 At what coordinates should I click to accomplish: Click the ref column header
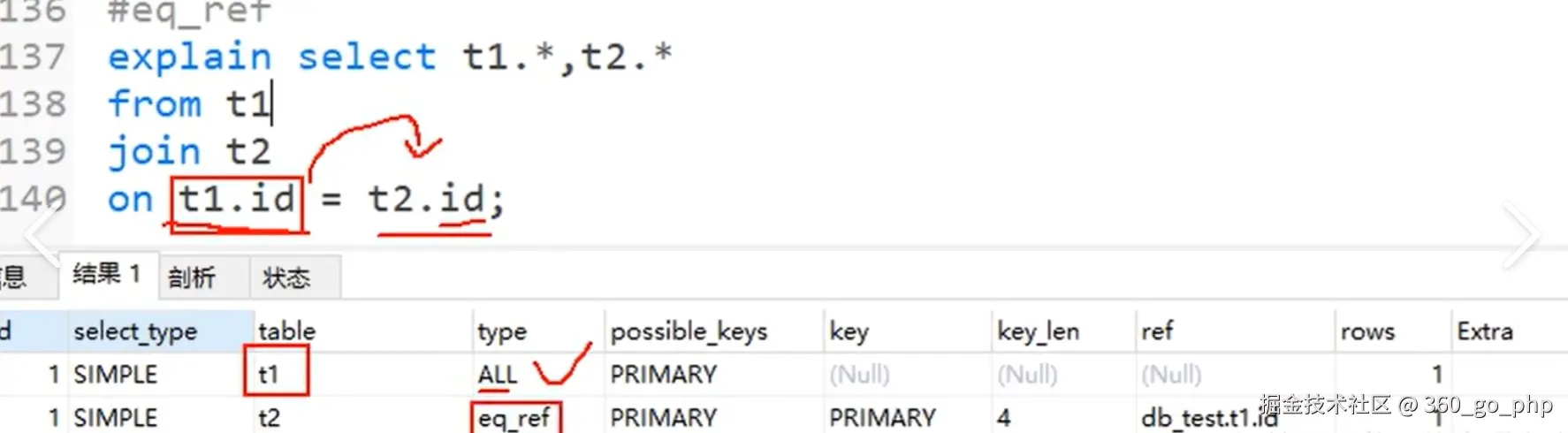[1156, 331]
